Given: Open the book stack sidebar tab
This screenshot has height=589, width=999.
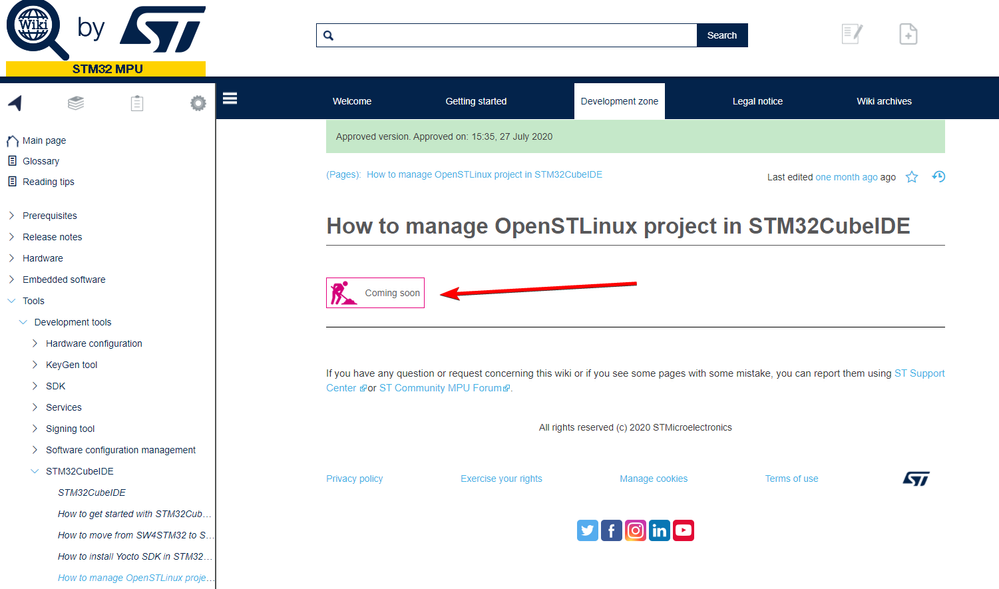Looking at the screenshot, I should point(76,103).
